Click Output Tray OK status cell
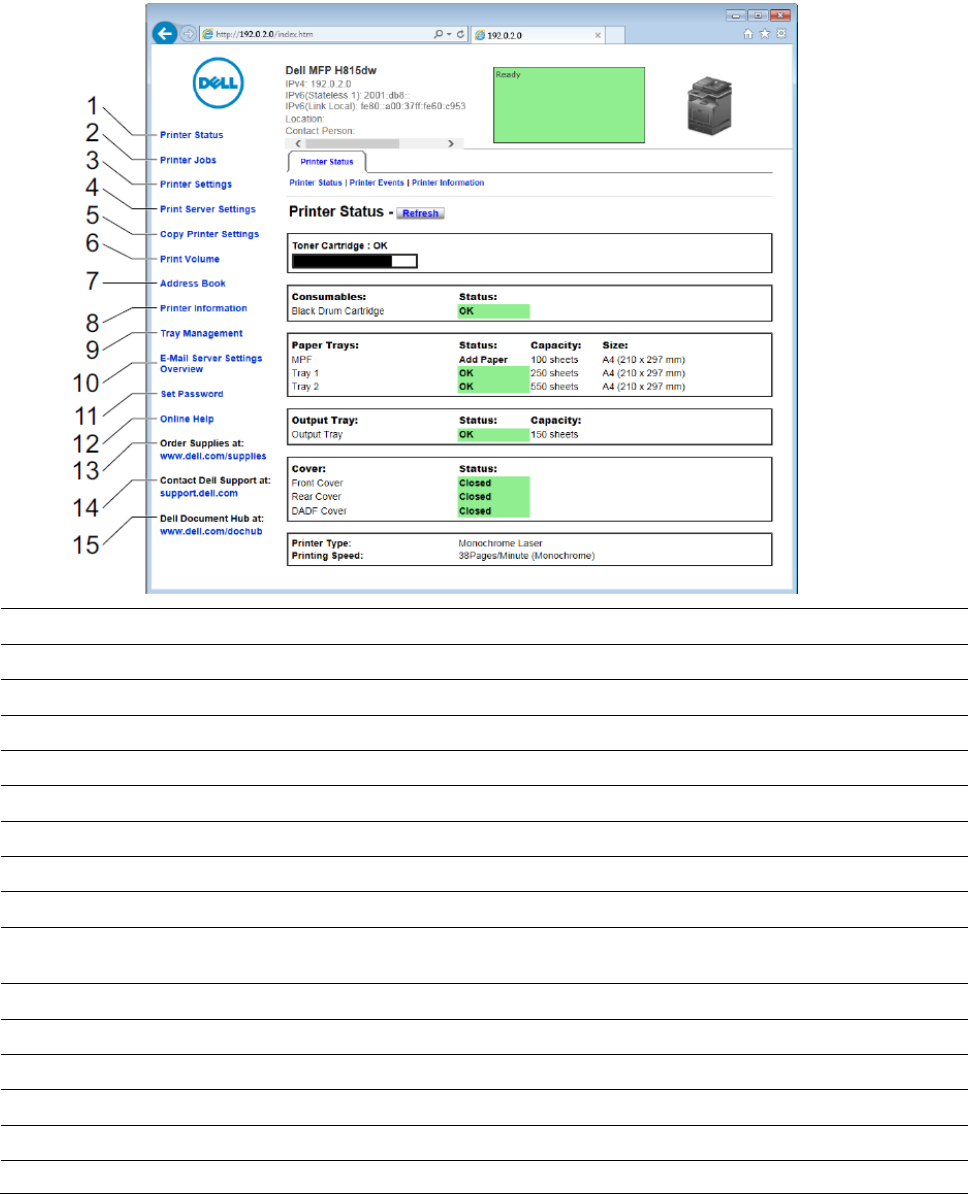The image size is (968, 1194). click(x=494, y=435)
